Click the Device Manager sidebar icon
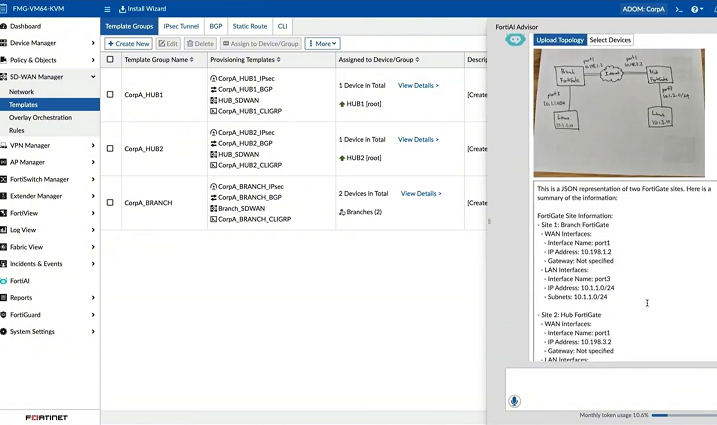Screen dimensions: 717x425 coord(4,43)
